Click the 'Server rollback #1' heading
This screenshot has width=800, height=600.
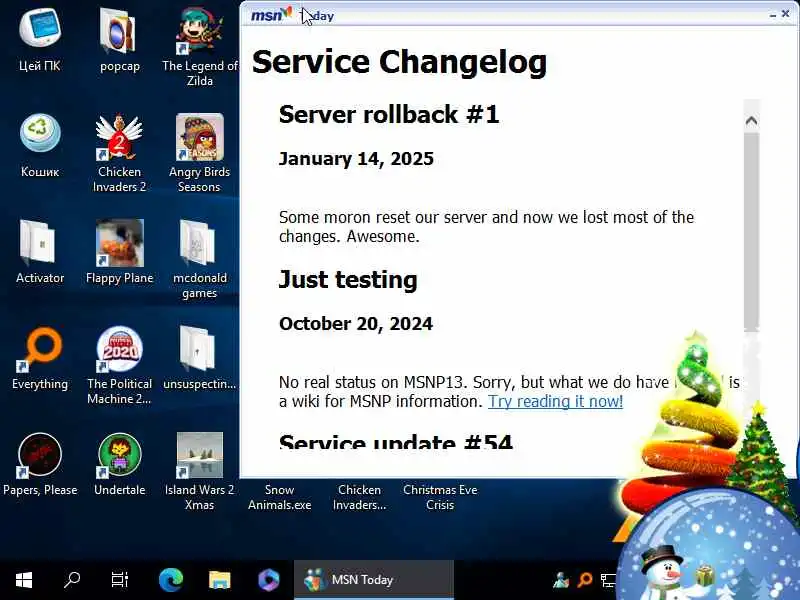[389, 114]
